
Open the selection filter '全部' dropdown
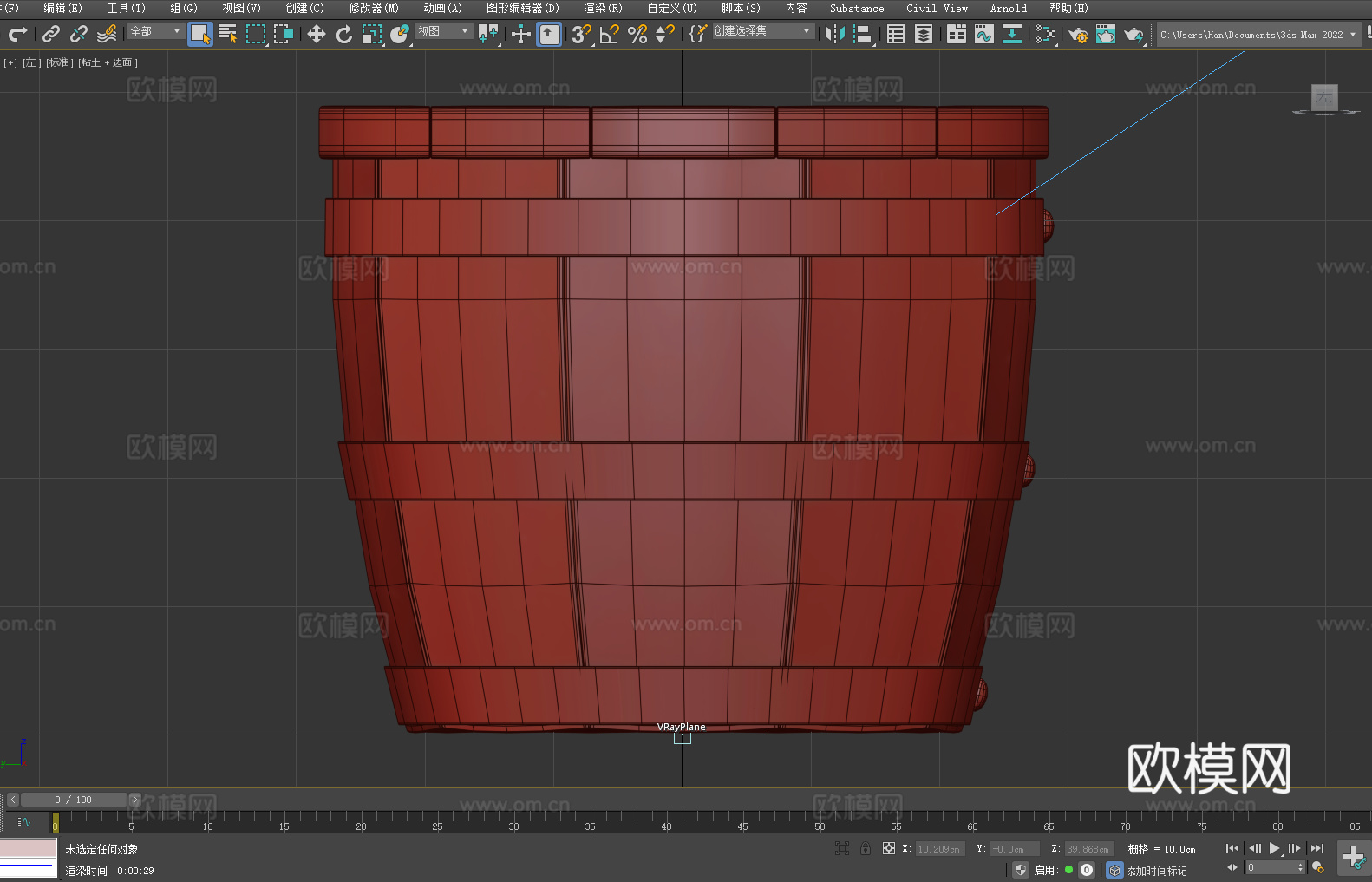pos(155,31)
